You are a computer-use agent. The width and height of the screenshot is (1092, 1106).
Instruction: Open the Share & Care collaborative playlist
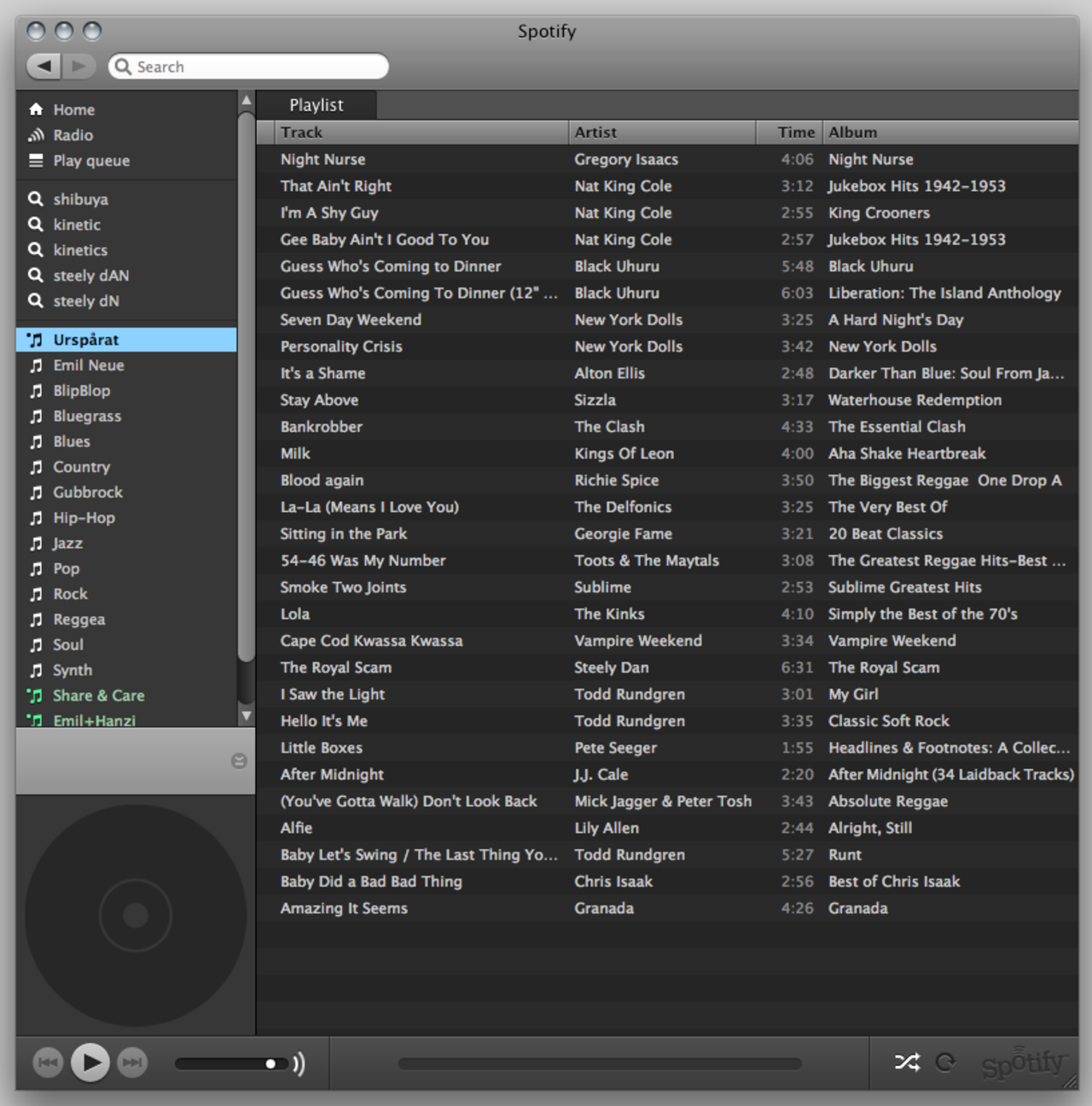coord(98,696)
